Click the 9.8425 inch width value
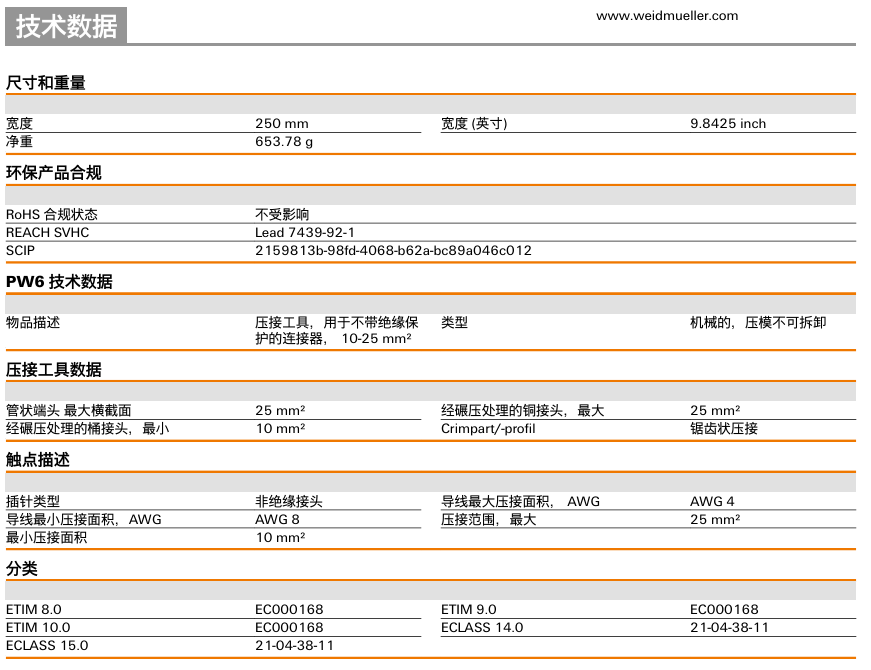 [728, 124]
